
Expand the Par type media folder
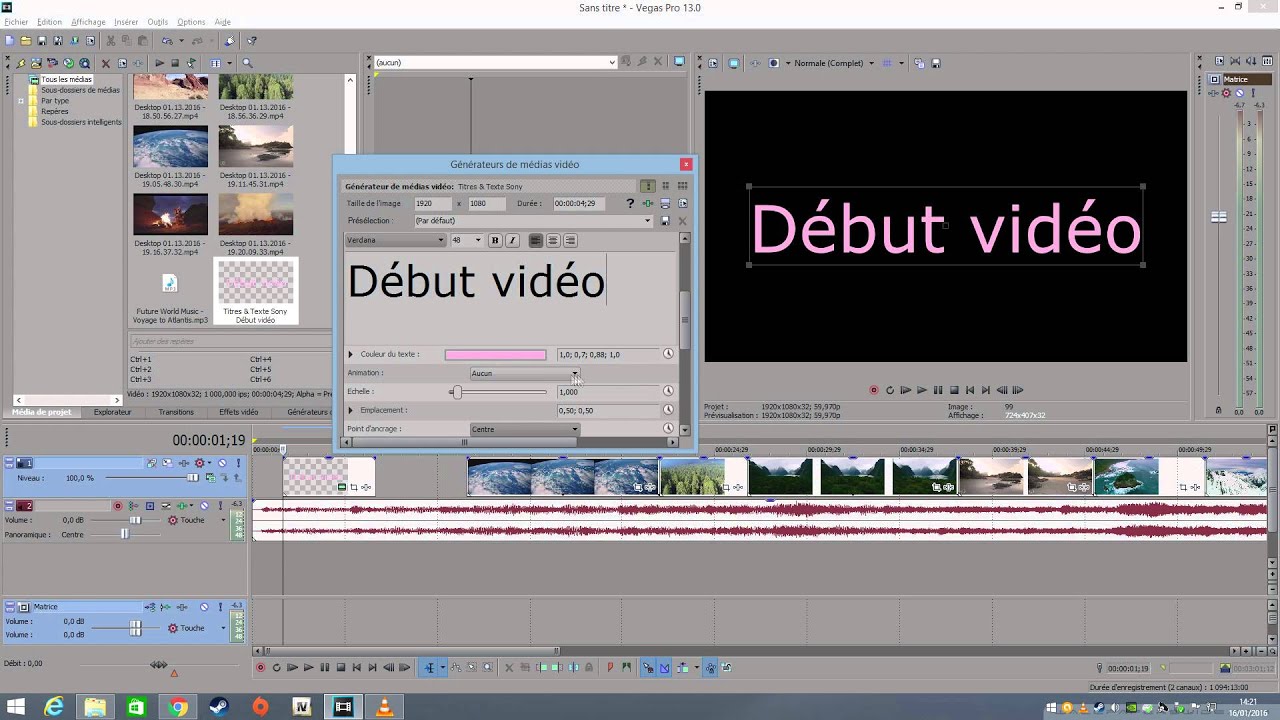pyautogui.click(x=20, y=101)
